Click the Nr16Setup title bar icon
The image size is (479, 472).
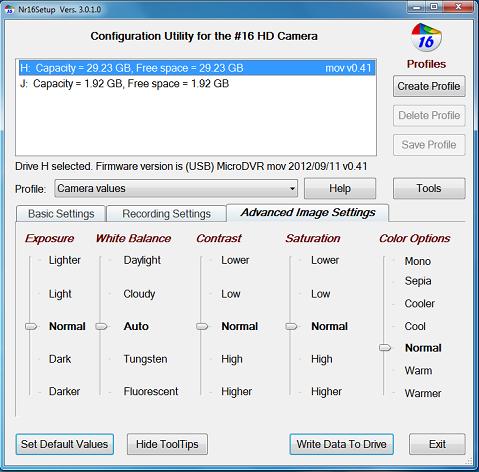tap(10, 9)
